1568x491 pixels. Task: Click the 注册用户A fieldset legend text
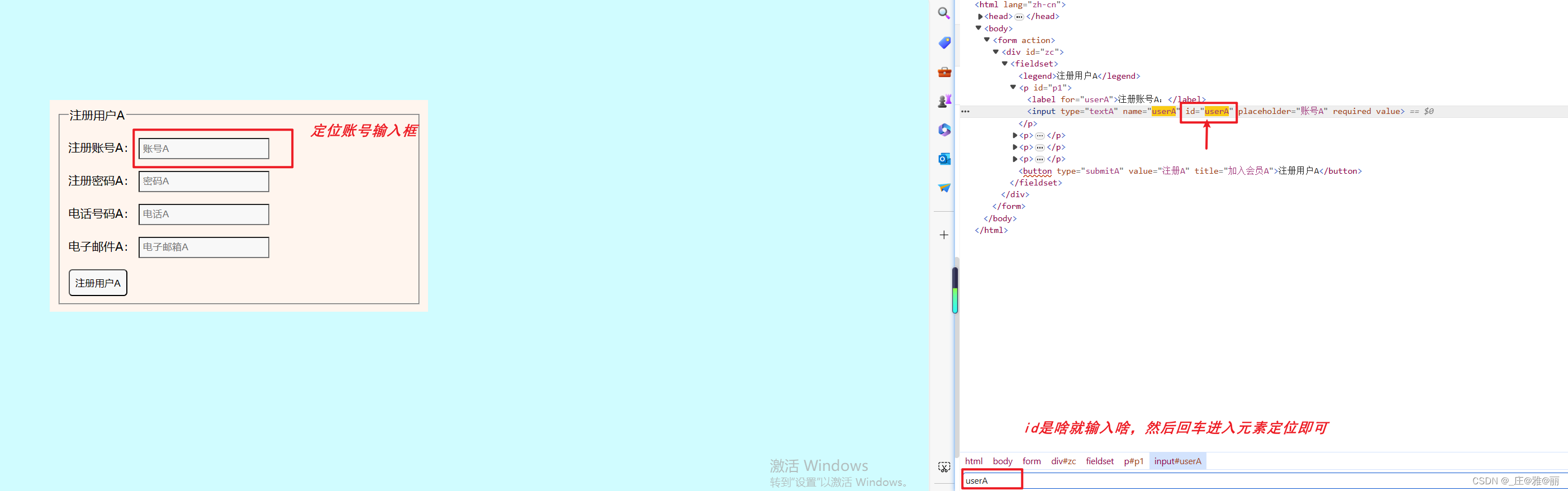(x=97, y=115)
